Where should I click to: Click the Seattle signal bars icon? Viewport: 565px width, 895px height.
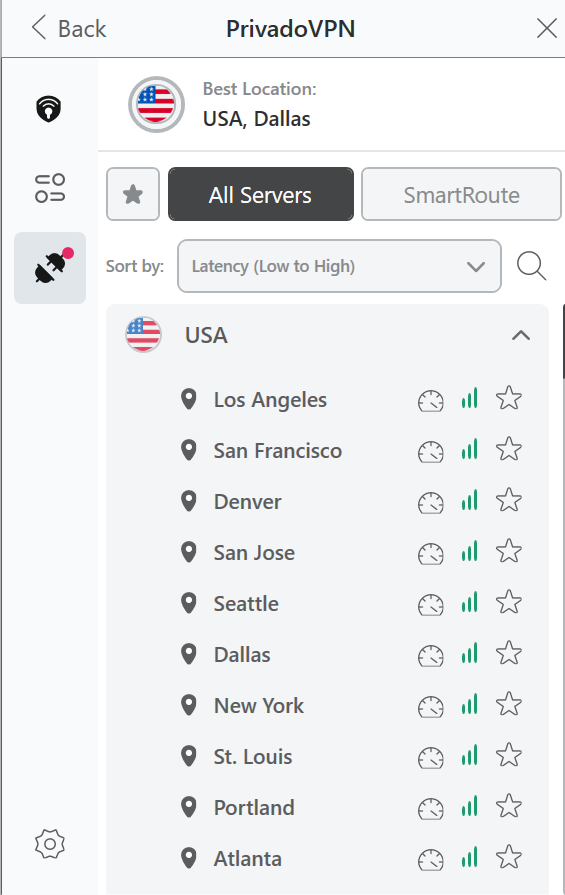469,602
